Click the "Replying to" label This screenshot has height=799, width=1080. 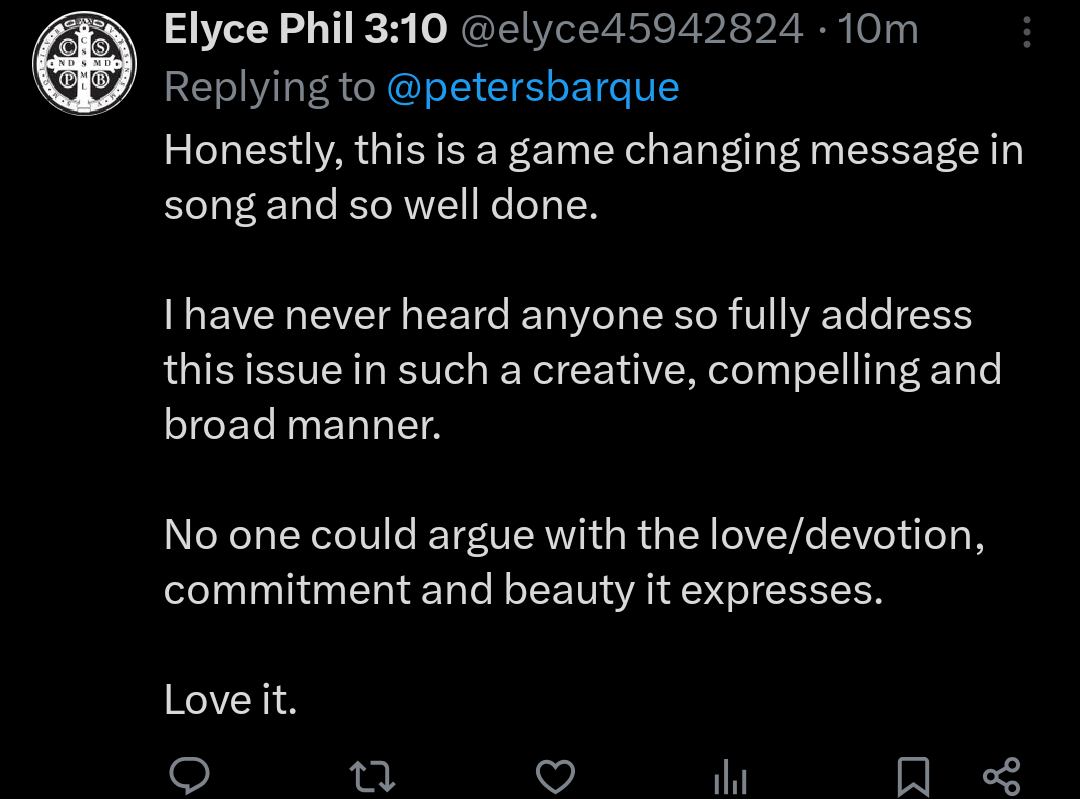[x=269, y=88]
